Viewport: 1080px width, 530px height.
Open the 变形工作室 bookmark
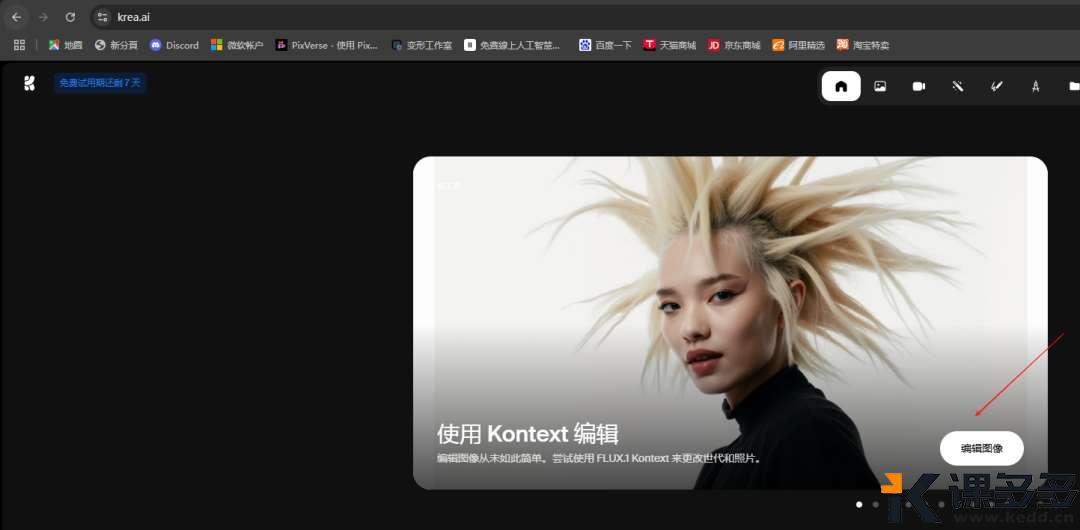[x=422, y=45]
